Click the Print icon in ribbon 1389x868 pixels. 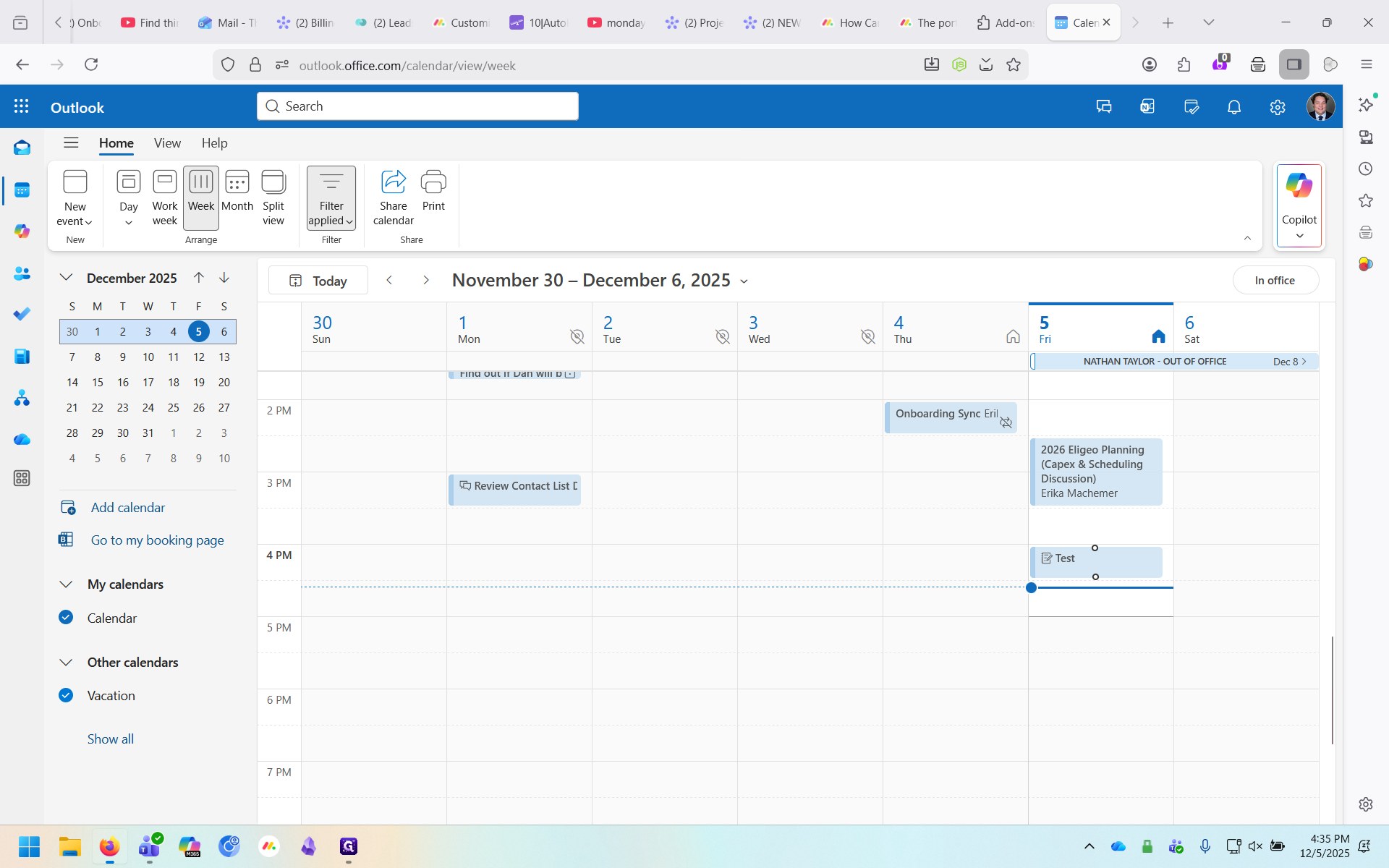pos(433,182)
